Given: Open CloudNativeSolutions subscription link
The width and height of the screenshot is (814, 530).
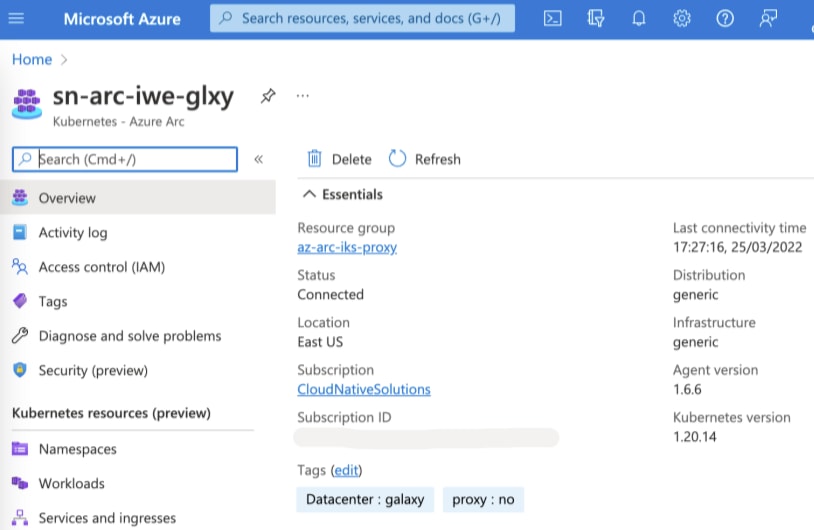Looking at the screenshot, I should coord(363,389).
